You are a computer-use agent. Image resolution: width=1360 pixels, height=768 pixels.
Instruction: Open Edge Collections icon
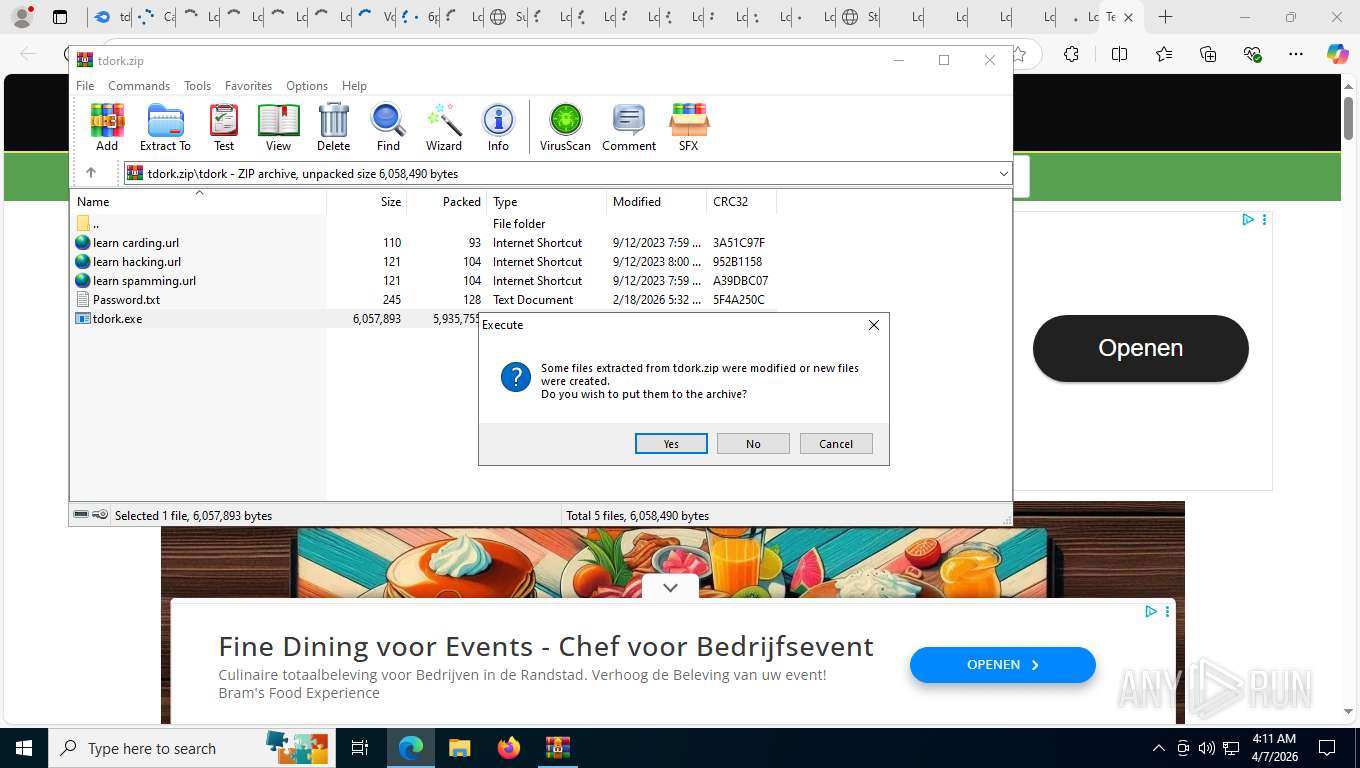[1208, 54]
